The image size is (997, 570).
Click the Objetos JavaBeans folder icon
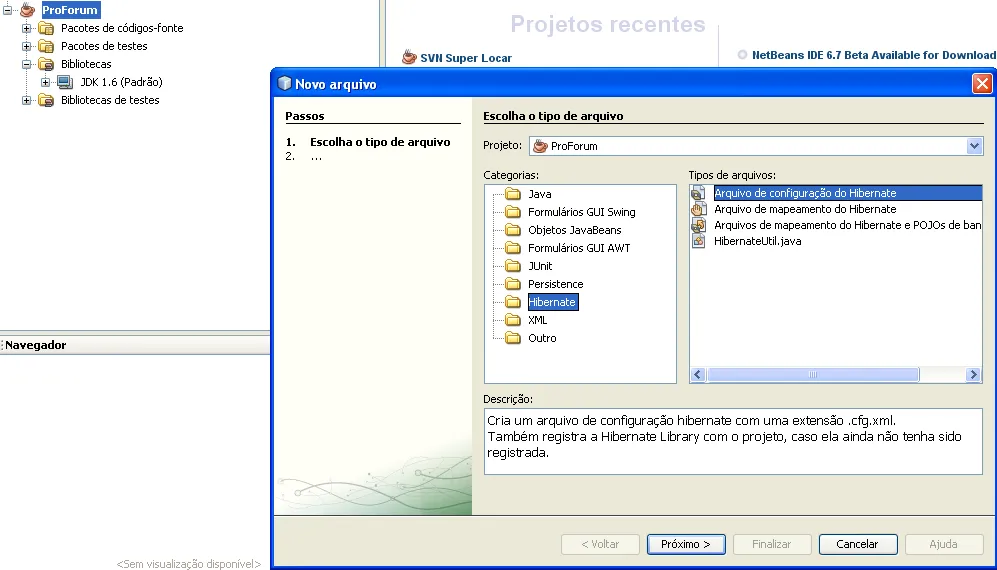click(513, 230)
